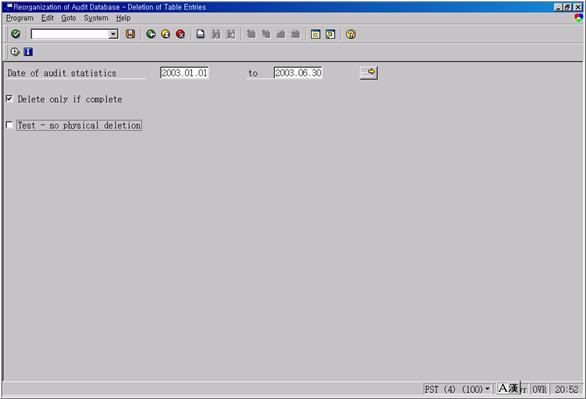Open the System menu
Image resolution: width=586 pixels, height=399 pixels.
tap(96, 18)
